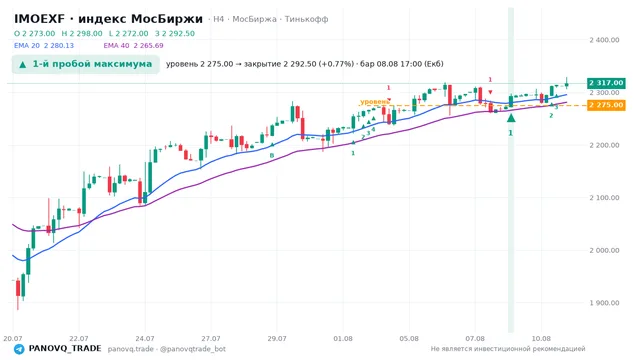Select the EMA 40 indicator label
The image size is (640, 360).
(133, 46)
